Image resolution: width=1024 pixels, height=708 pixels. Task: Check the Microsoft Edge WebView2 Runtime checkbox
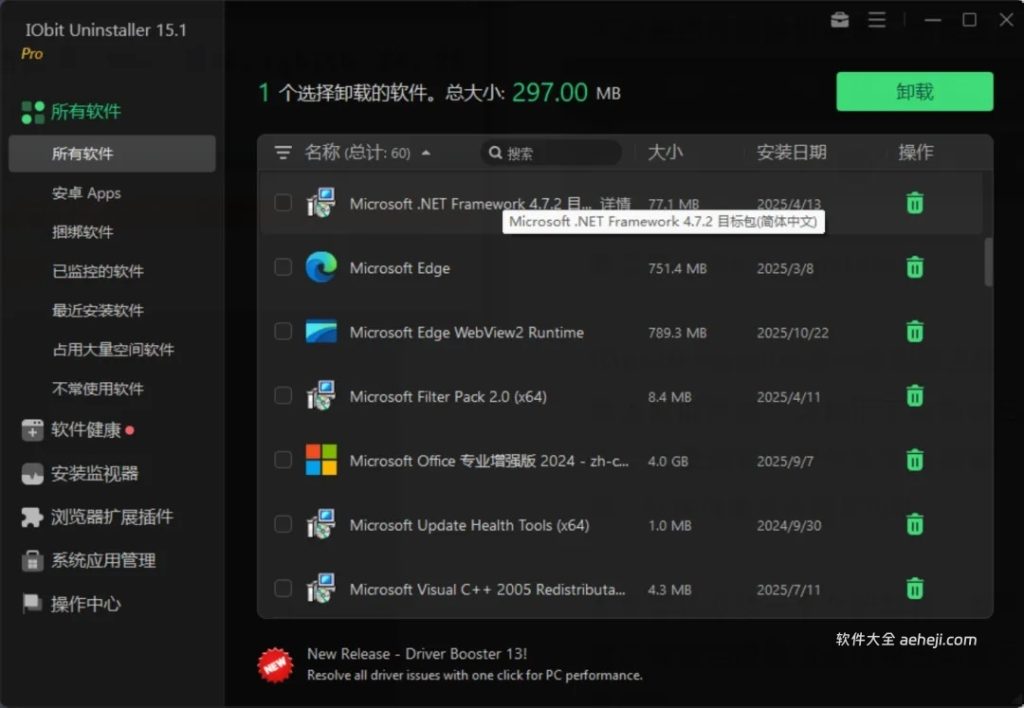(x=282, y=331)
